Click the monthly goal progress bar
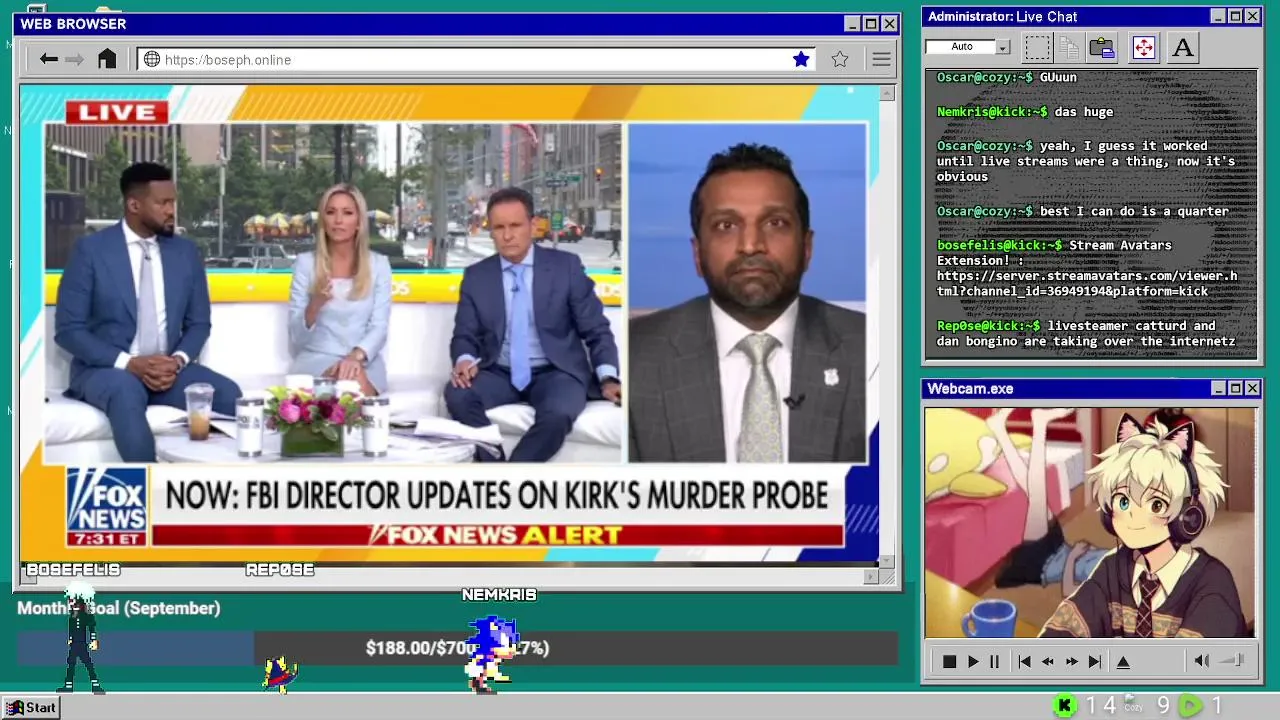Viewport: 1280px width, 720px height. coord(457,648)
